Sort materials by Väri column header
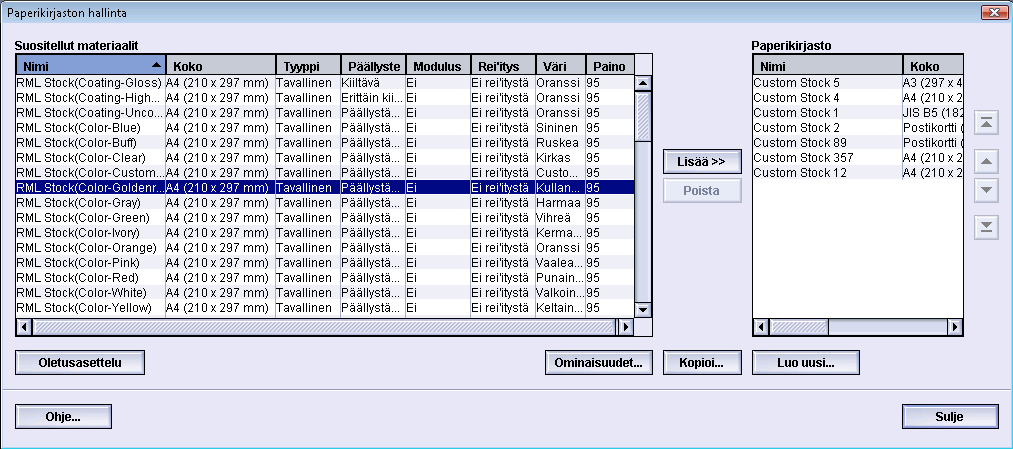The width and height of the screenshot is (1013, 449). 561,65
